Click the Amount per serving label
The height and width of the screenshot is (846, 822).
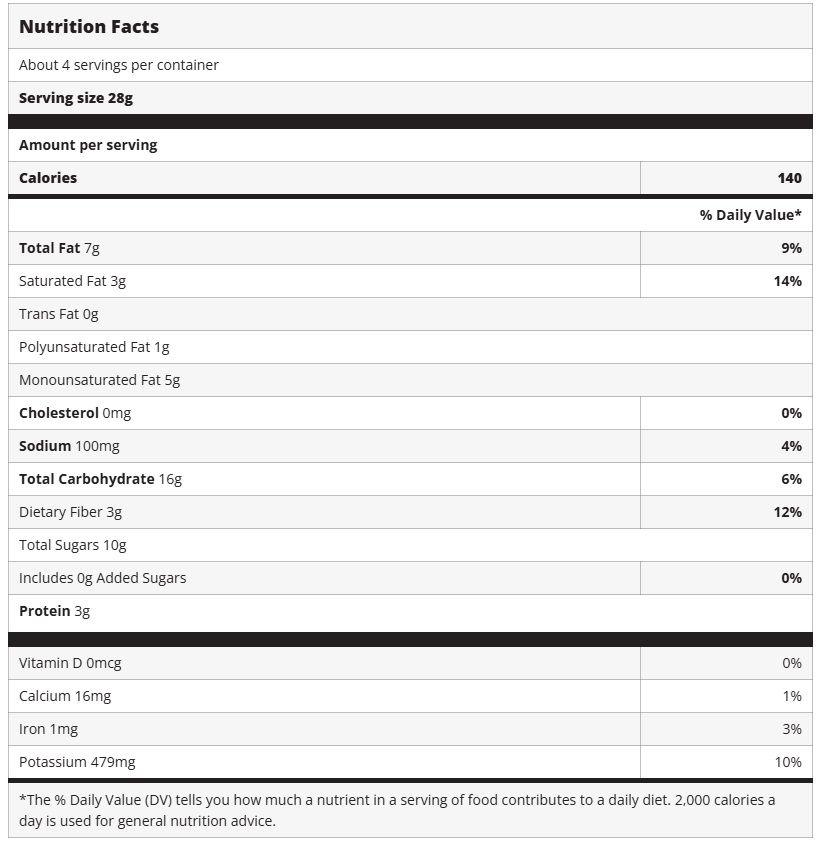click(88, 145)
